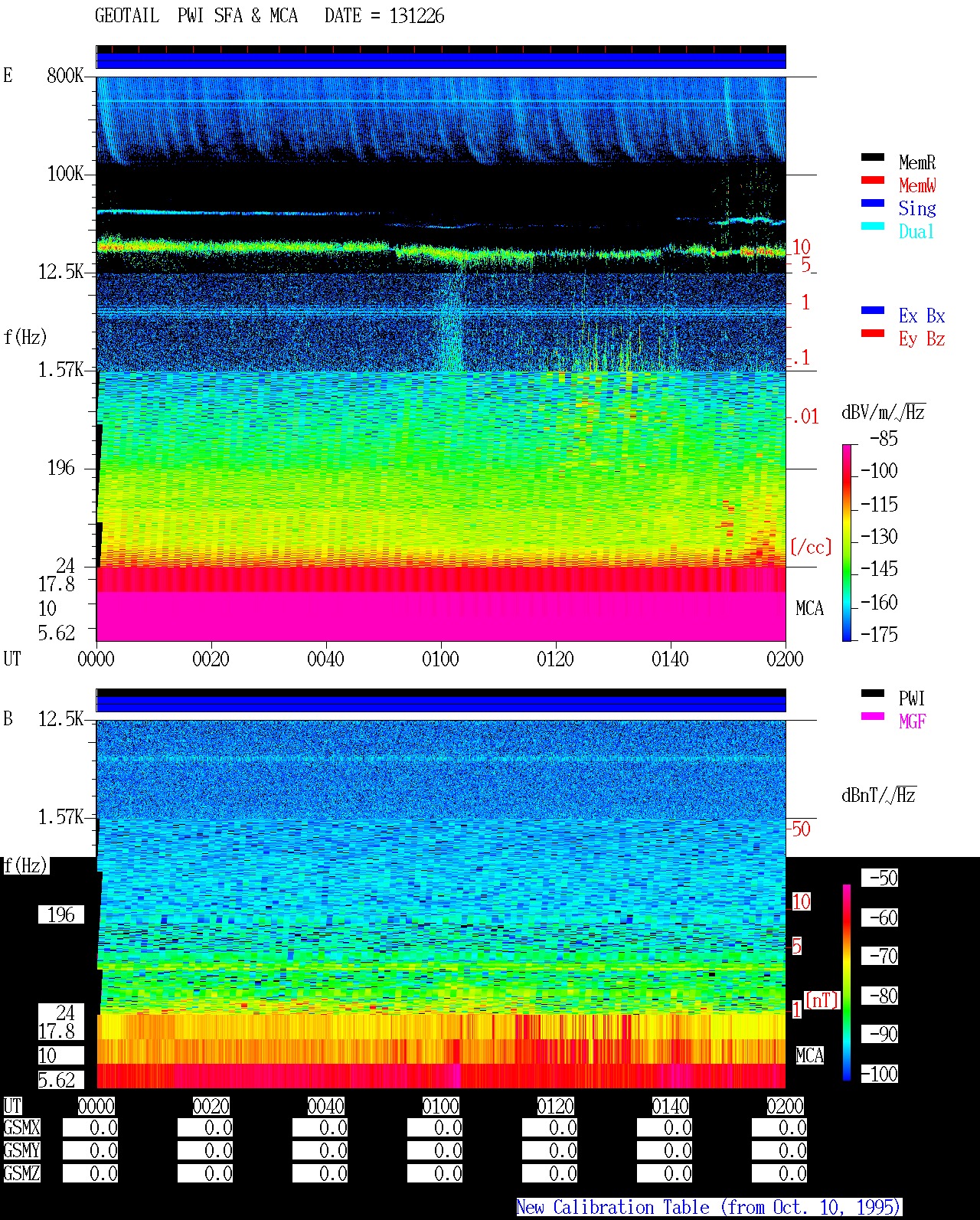
Task: Click the dBnT magnetic field color bar
Action: (847, 983)
